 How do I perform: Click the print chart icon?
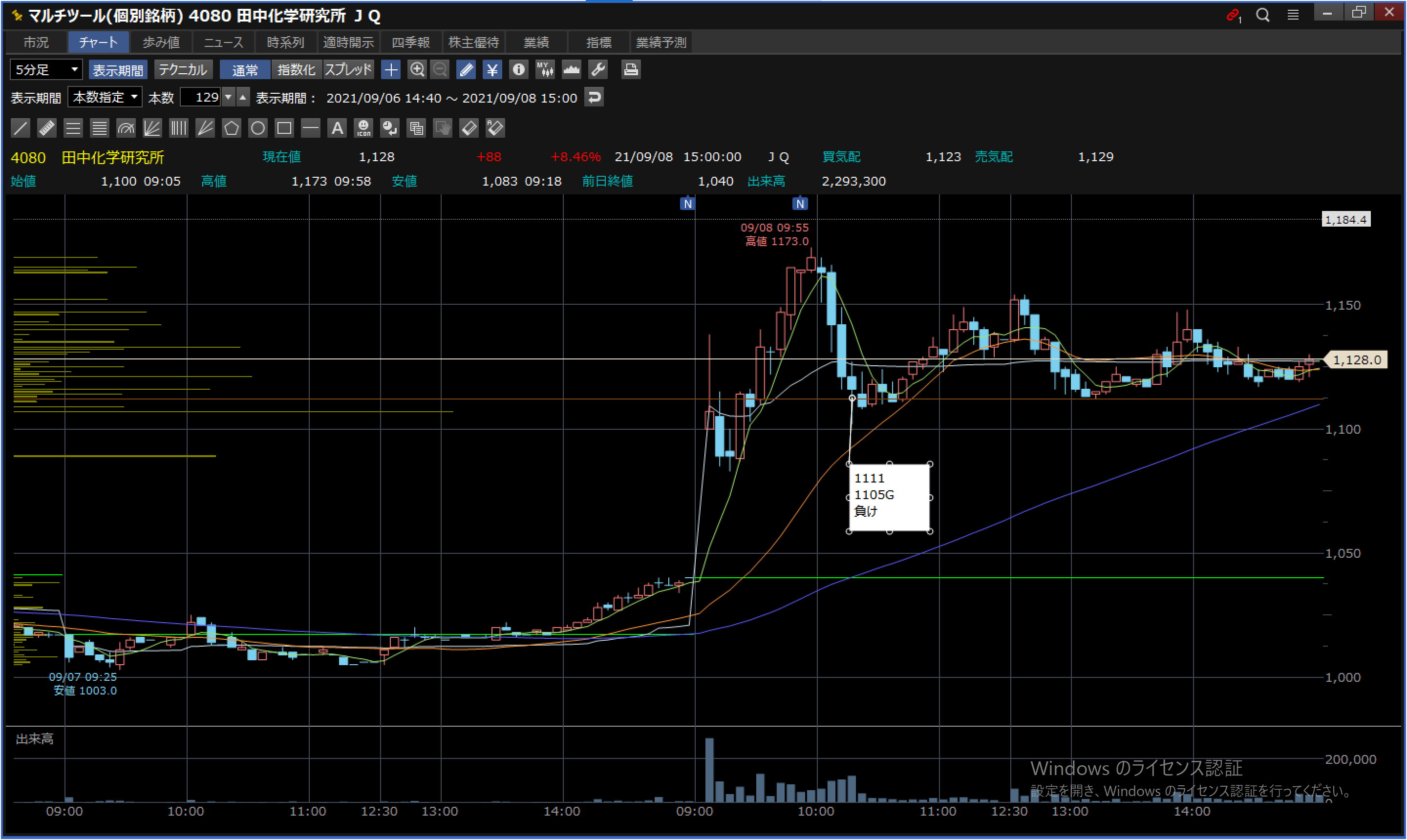[x=630, y=70]
